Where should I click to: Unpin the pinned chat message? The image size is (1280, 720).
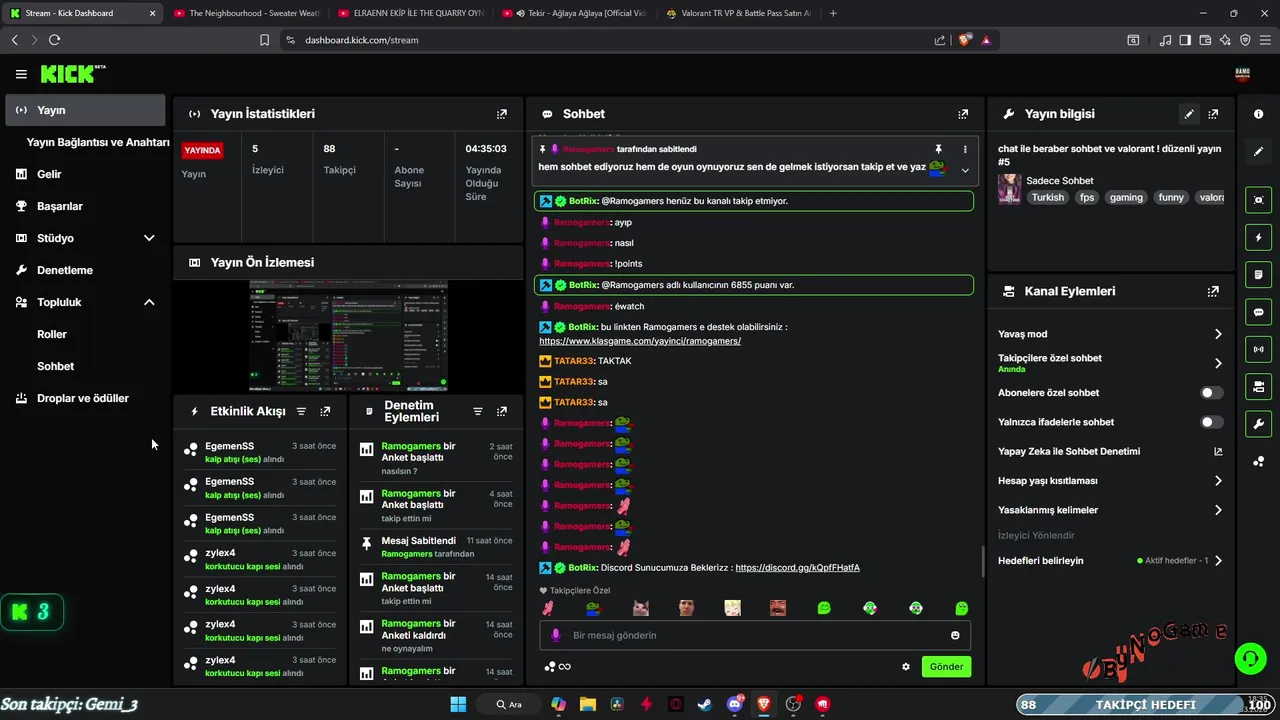938,149
